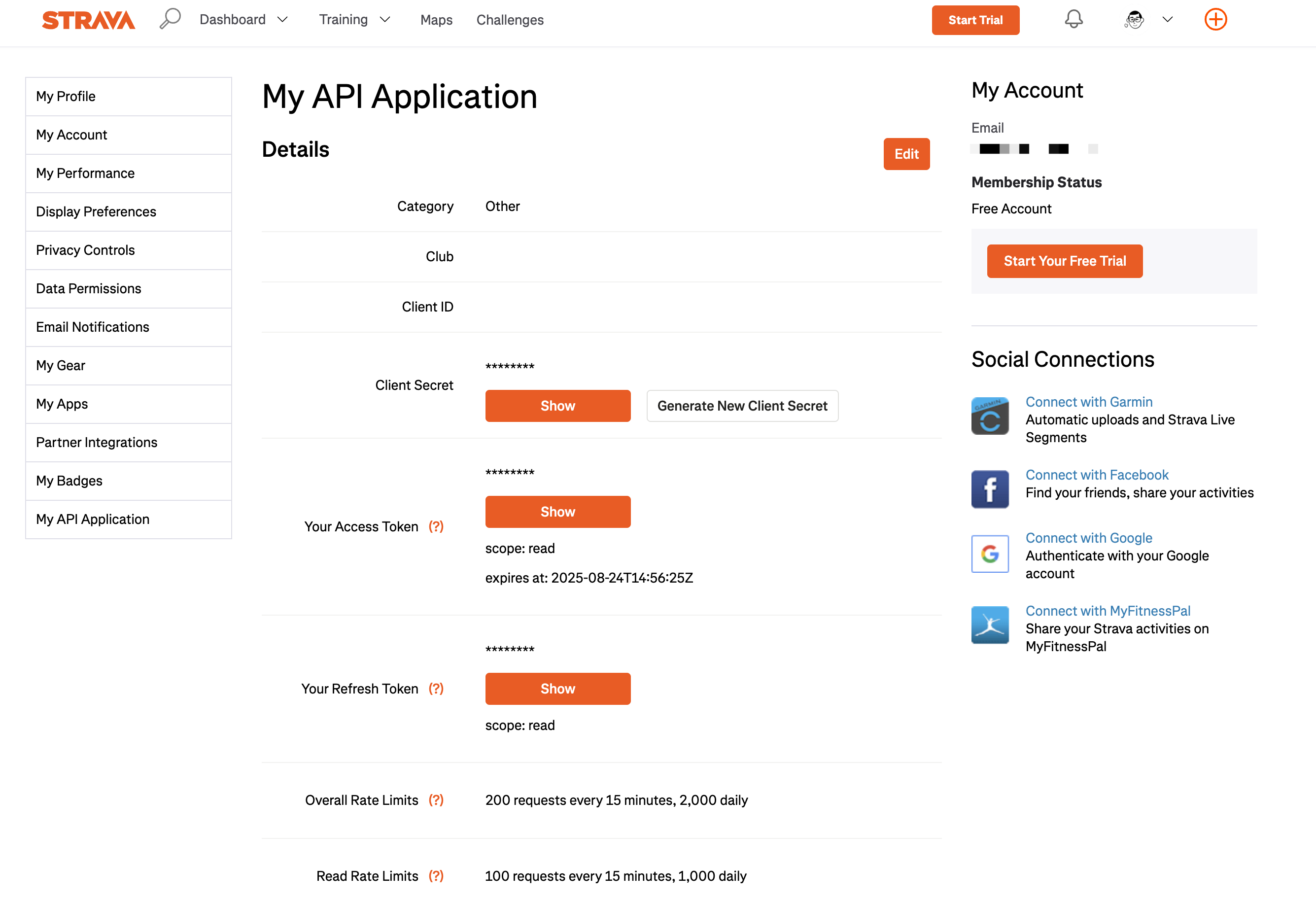Open the Training nav item

(x=343, y=20)
